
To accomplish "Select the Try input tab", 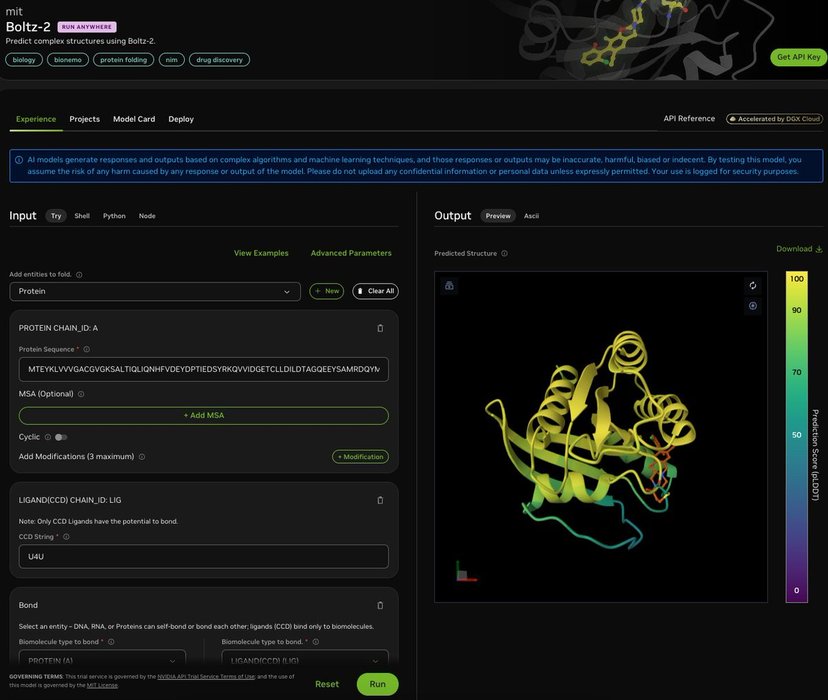I will 56,216.
